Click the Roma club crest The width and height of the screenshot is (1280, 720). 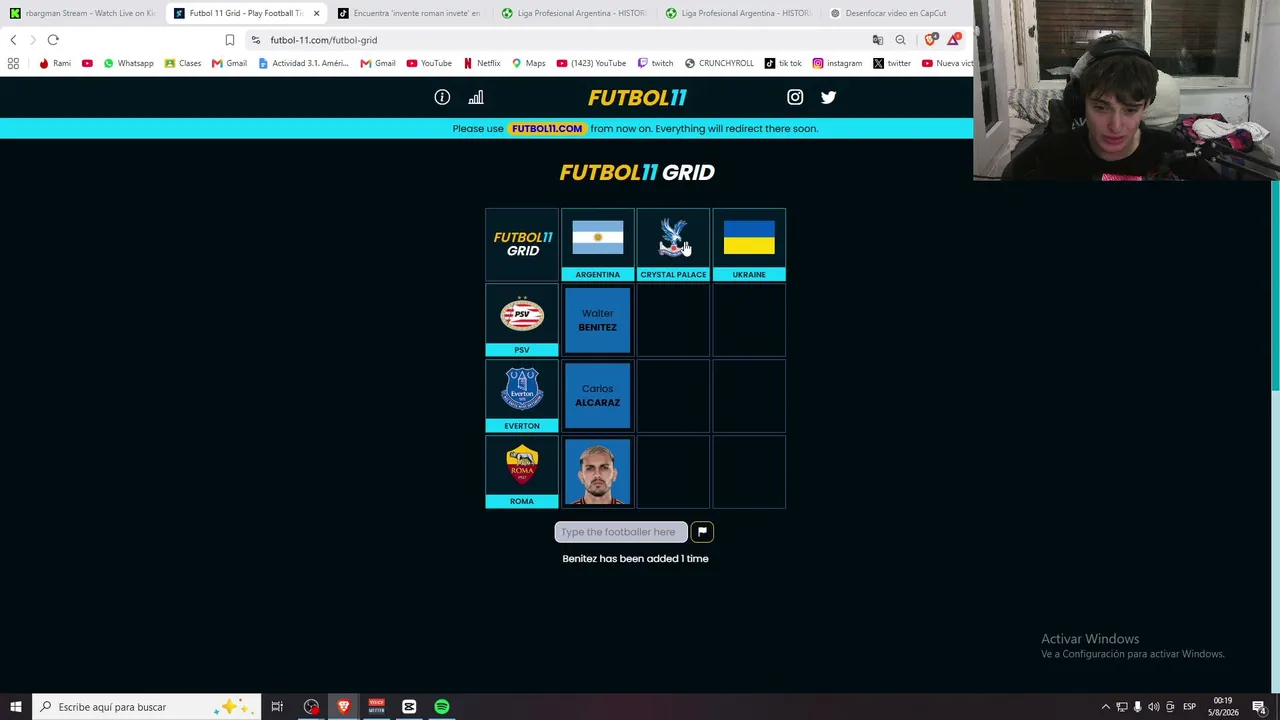click(522, 466)
